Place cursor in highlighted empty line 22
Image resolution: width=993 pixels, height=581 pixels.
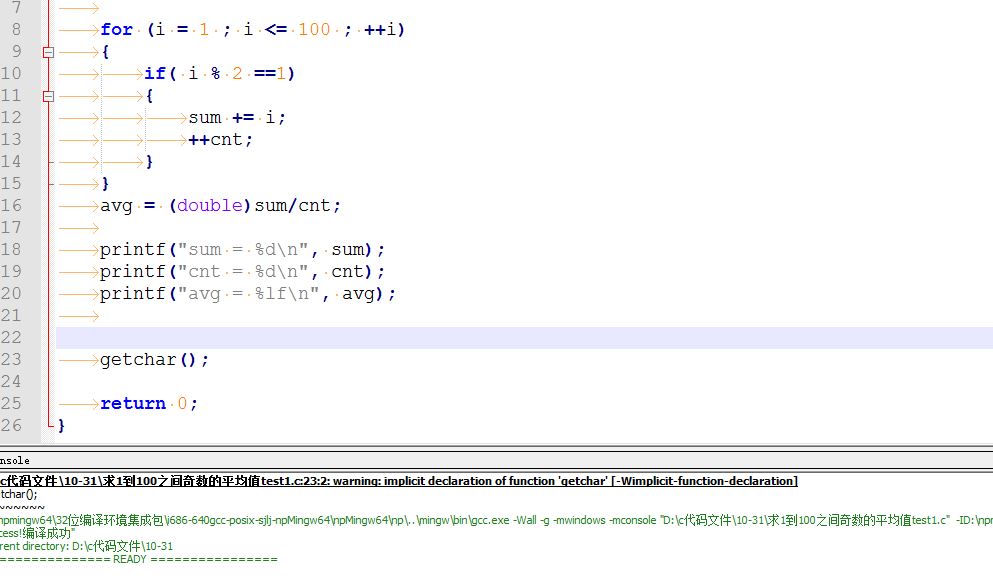[524, 338]
